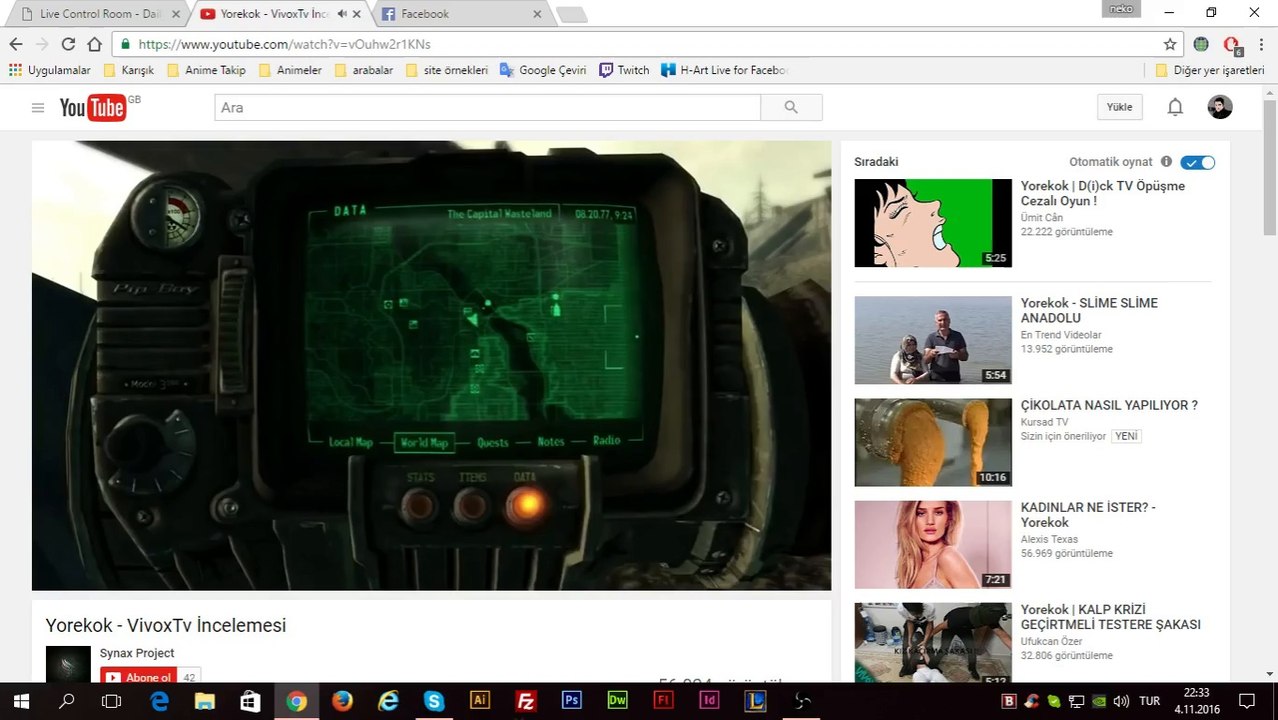Open the Google Çeviri bookmark
The image size is (1278, 720).
pyautogui.click(x=543, y=70)
